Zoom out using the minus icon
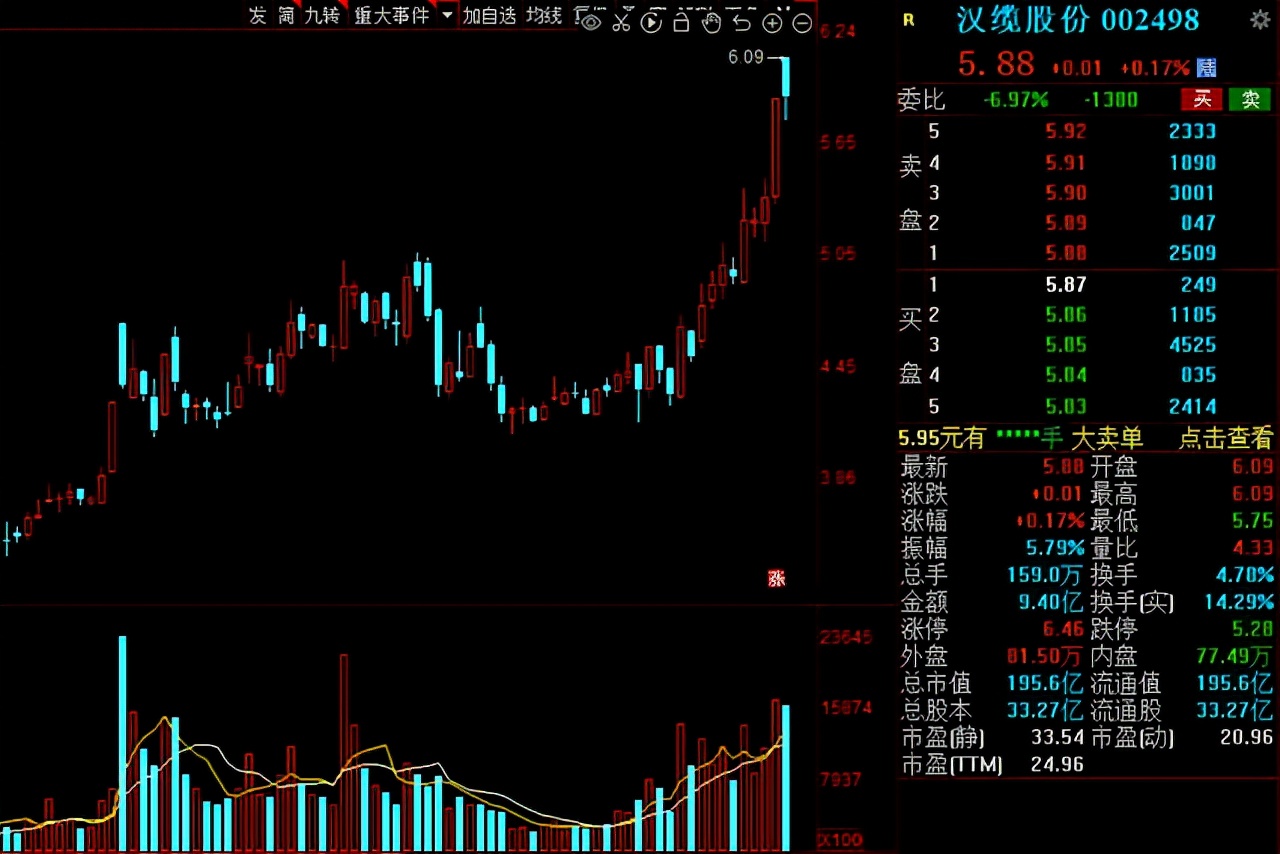The height and width of the screenshot is (854, 1280). (x=801, y=21)
